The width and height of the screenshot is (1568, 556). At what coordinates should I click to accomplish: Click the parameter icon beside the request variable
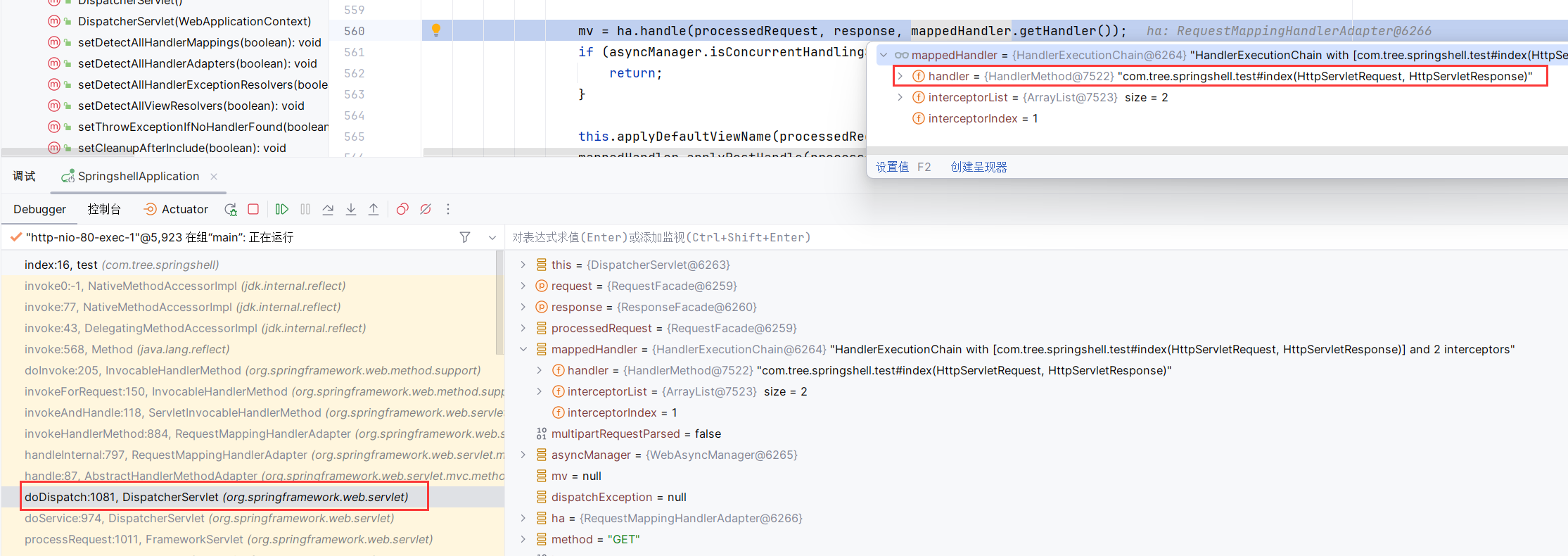coord(542,286)
